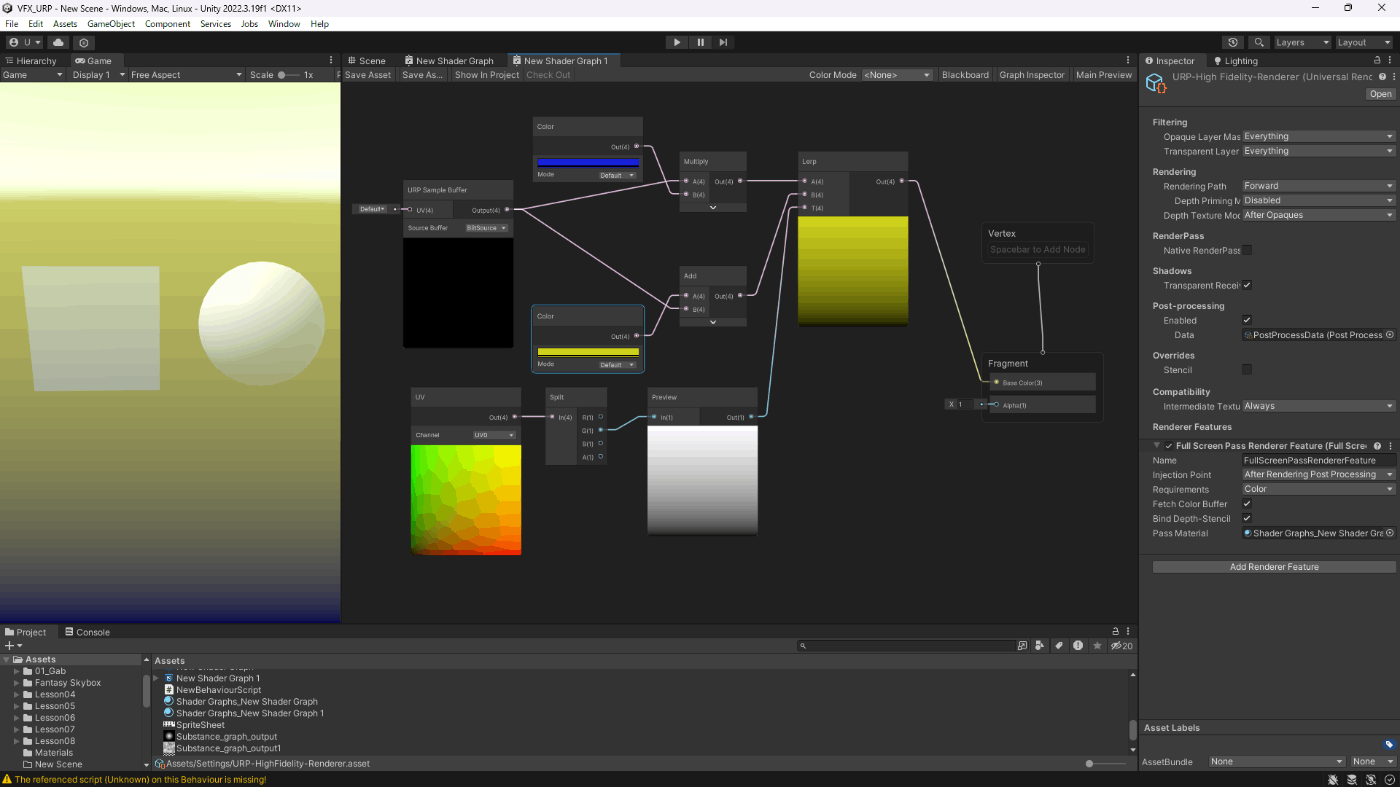The image size is (1400, 787).
Task: Open the Source Buffer dropdown on URP Sample Buffer
Action: (x=487, y=228)
